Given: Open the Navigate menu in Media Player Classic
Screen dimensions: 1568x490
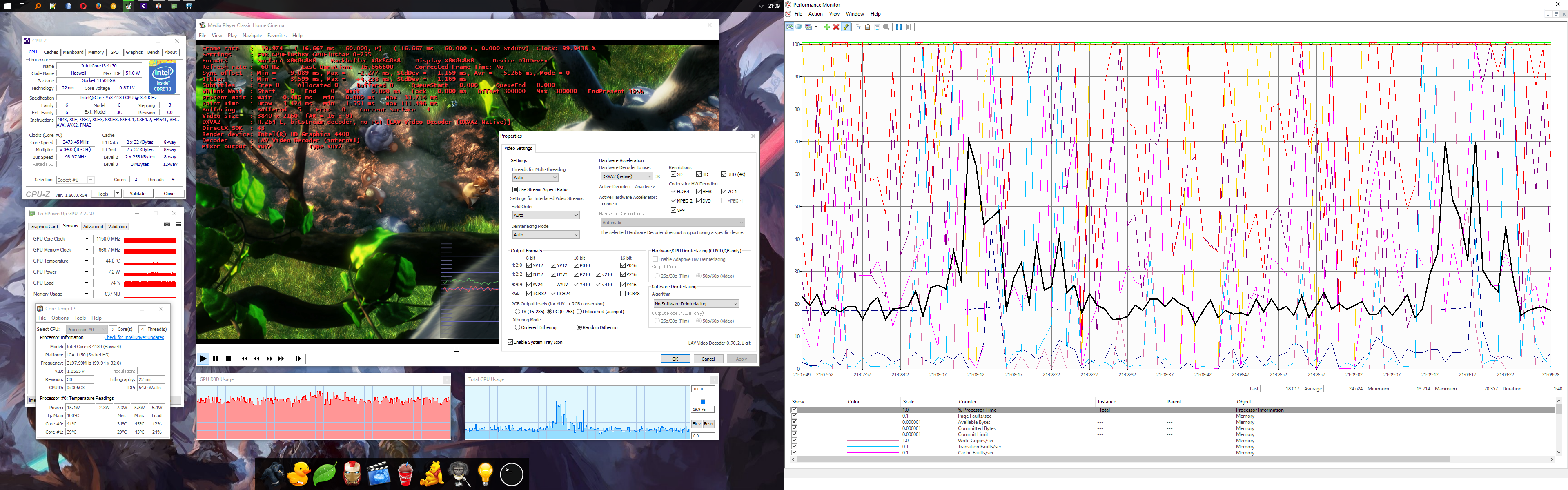Looking at the screenshot, I should click(252, 35).
